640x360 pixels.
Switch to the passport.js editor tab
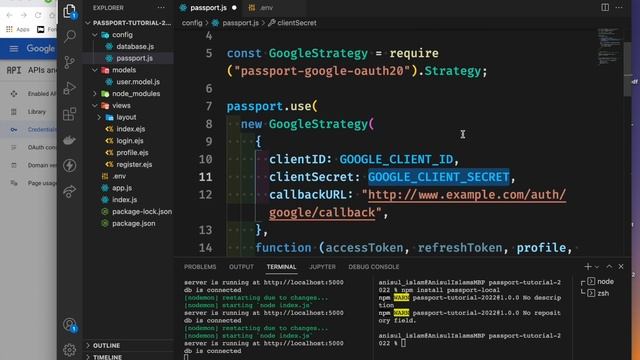tap(209, 8)
